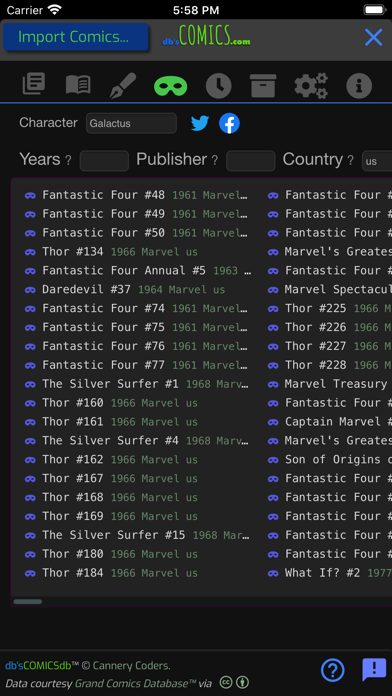Click the Import Comics... button
392x696 pixels.
click(75, 37)
